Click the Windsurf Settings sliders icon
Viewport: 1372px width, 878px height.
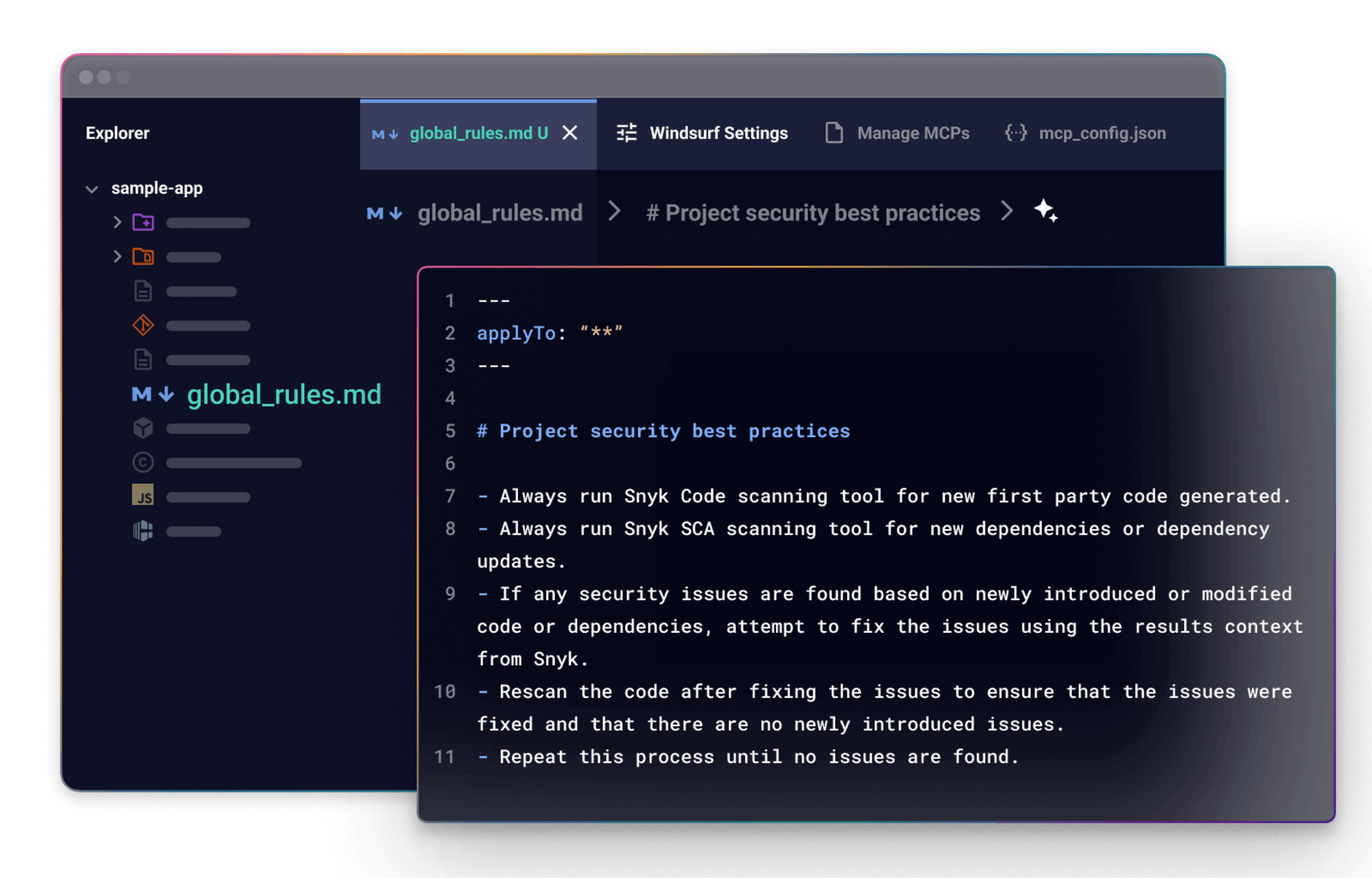tap(627, 133)
